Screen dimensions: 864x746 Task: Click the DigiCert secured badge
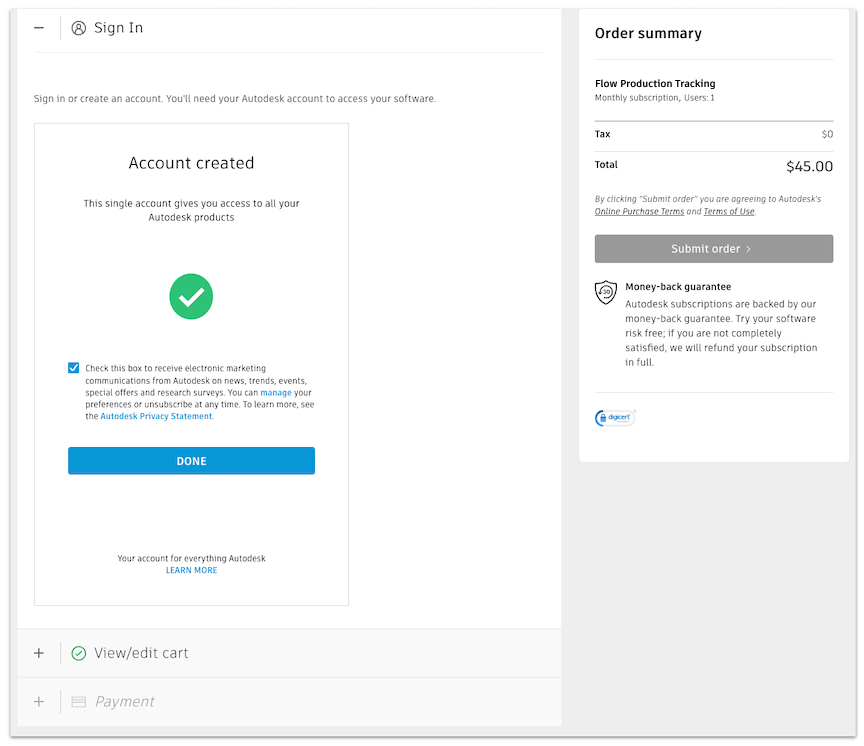615,418
